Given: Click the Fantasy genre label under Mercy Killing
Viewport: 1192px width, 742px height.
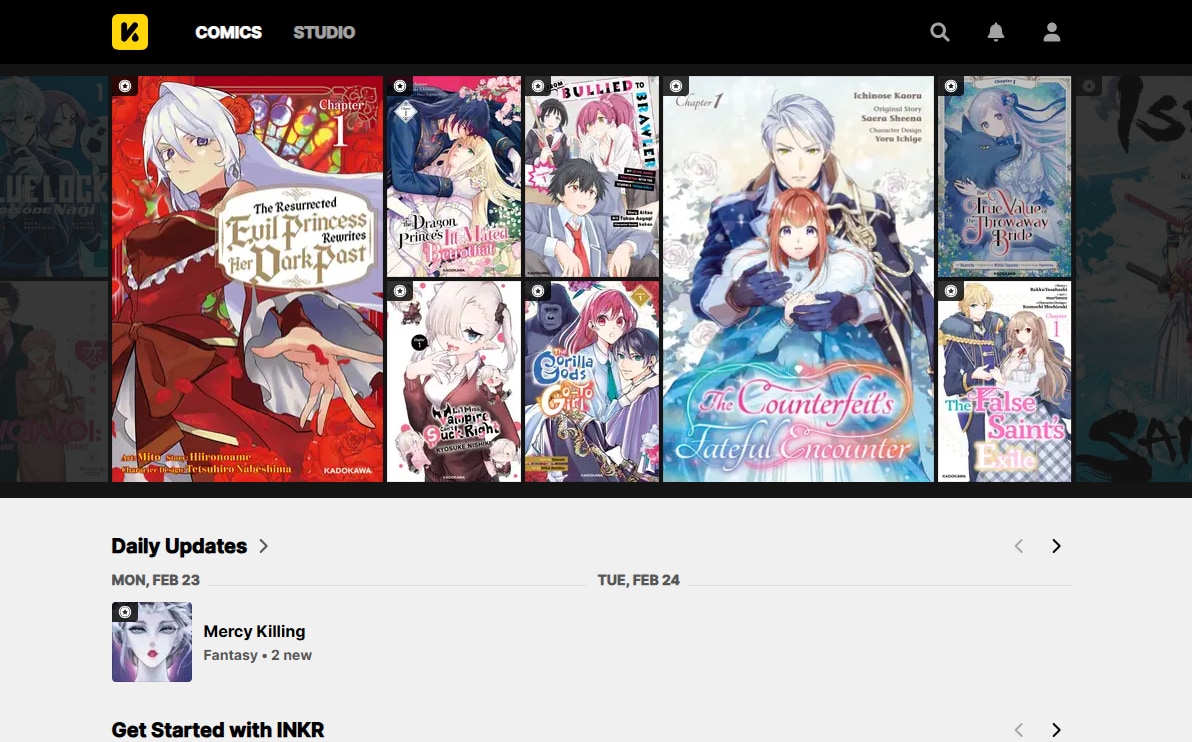Looking at the screenshot, I should click(230, 655).
